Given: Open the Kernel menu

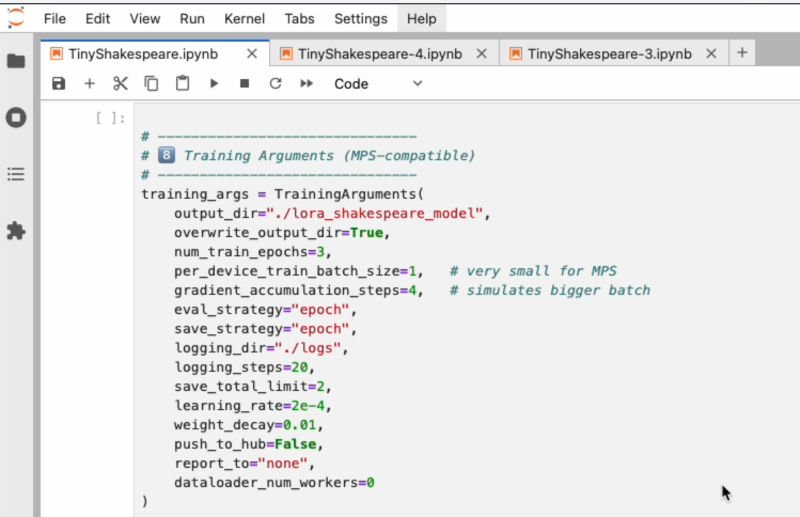Looking at the screenshot, I should tap(244, 19).
